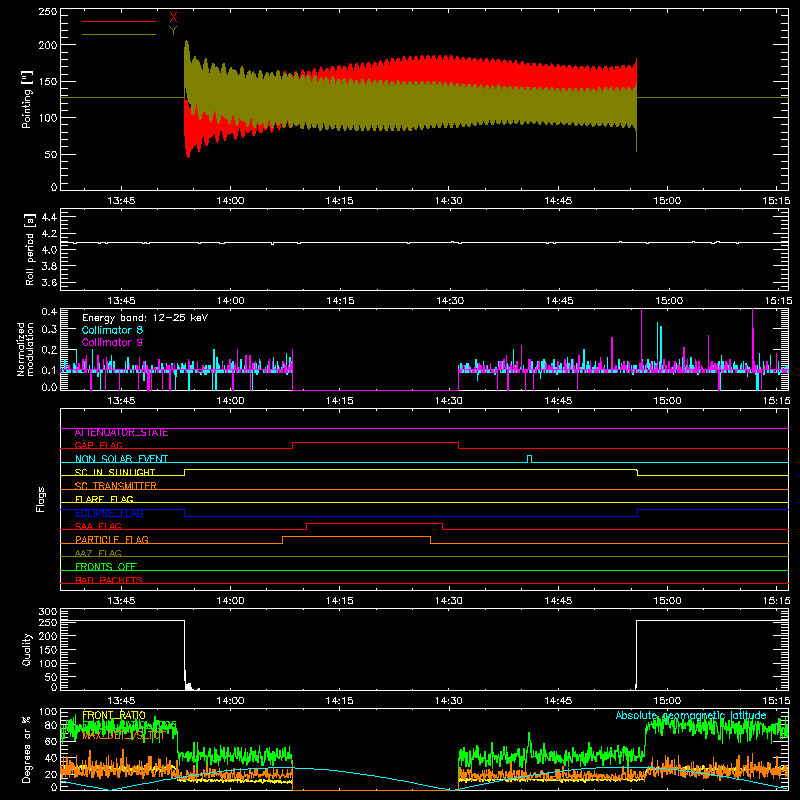This screenshot has height=800, width=800.
Task: Select the NON_SOLAR_EVENT flag label
Action: click(121, 459)
